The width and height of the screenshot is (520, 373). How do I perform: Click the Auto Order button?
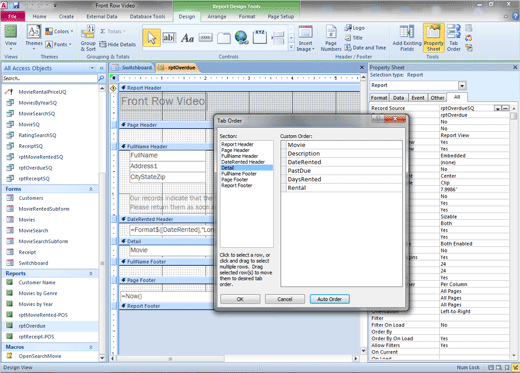pyautogui.click(x=329, y=299)
